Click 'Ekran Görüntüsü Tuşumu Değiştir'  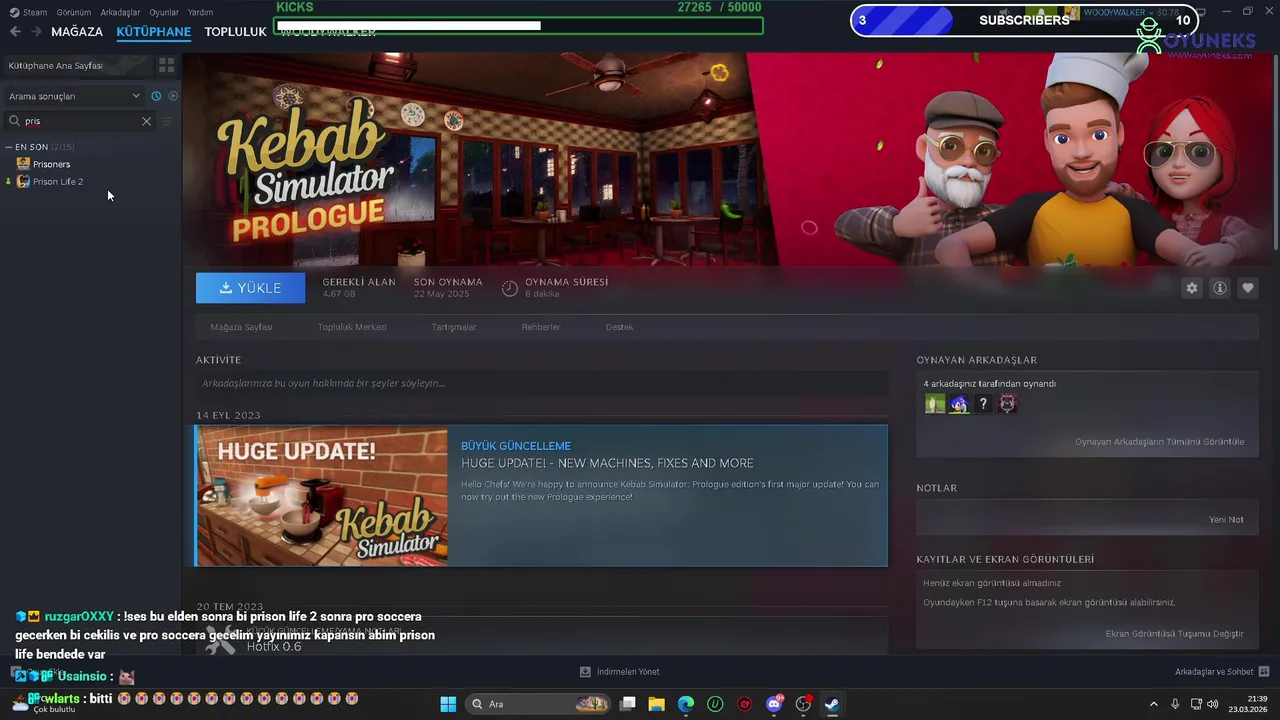[1175, 633]
